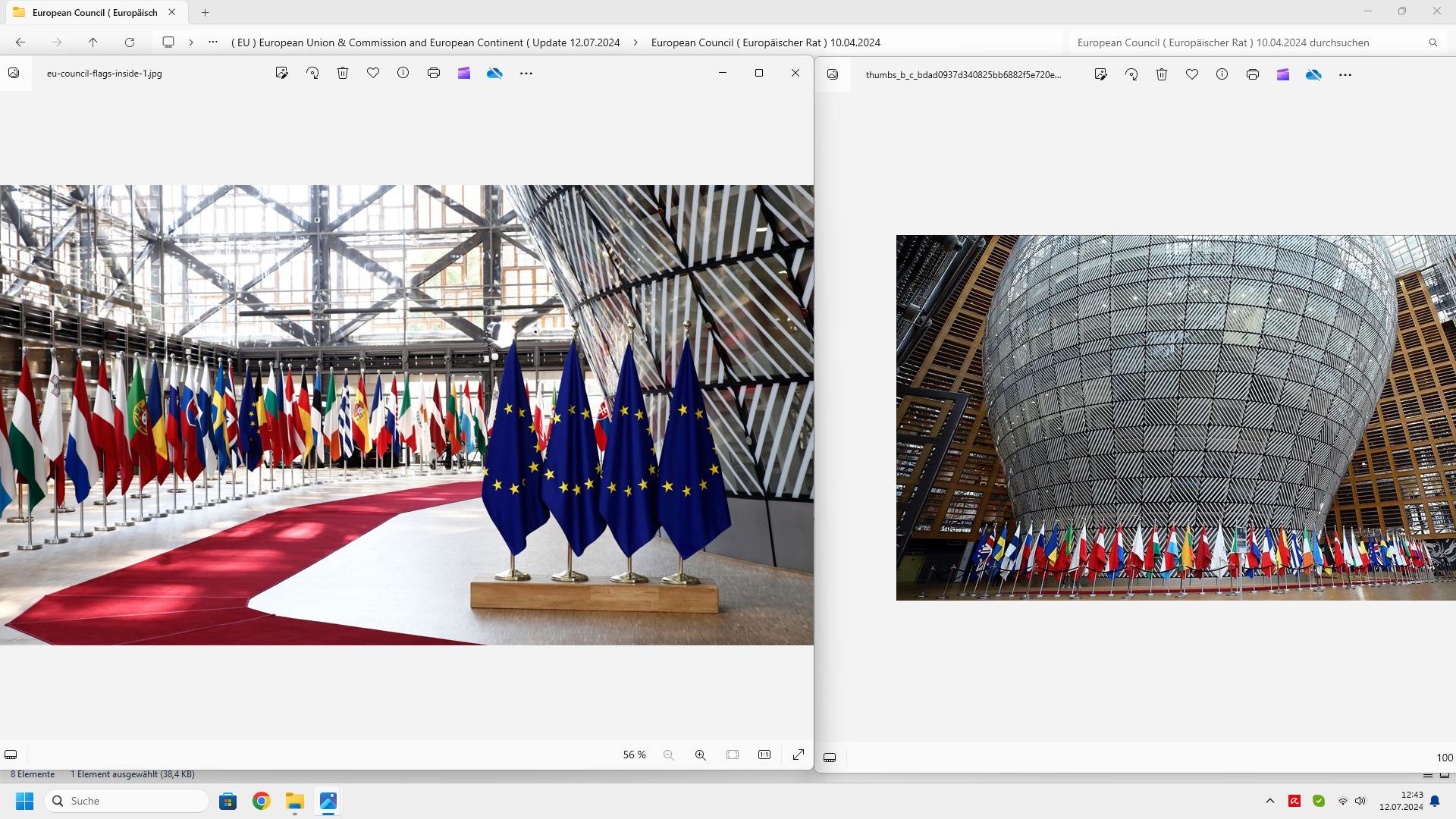The width and height of the screenshot is (1456, 819).
Task: Launch Google Chrome from the taskbar
Action: click(x=262, y=801)
